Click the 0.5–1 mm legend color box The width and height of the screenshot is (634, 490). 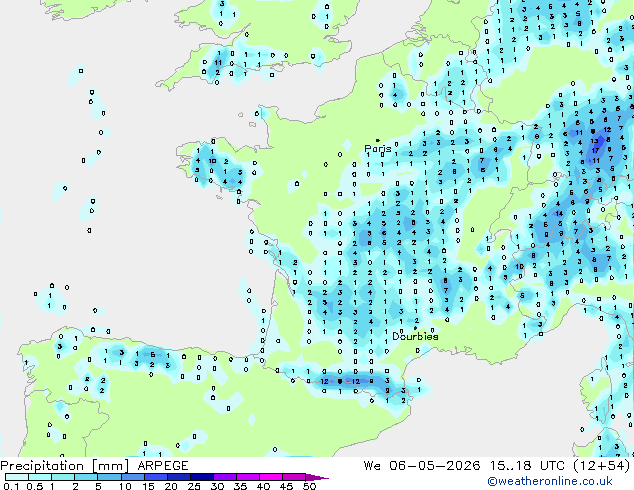coord(40,477)
